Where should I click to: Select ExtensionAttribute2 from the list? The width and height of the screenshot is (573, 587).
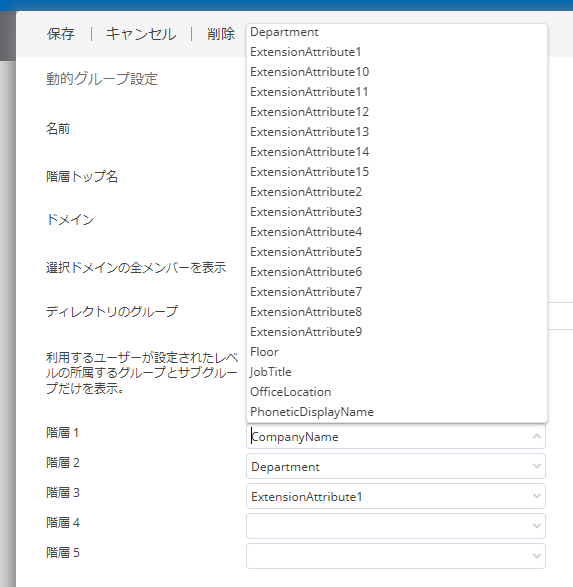point(397,192)
